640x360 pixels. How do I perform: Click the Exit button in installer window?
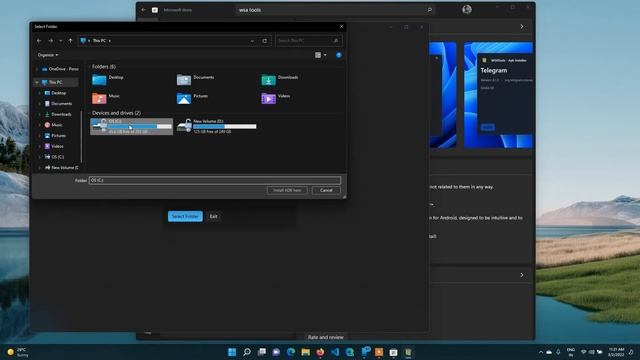213,216
